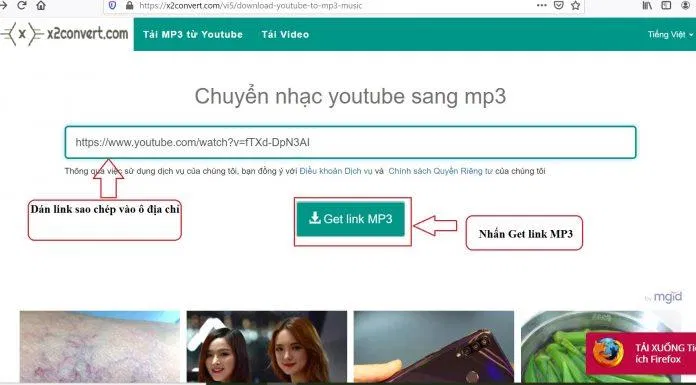Open the Firefox account icon
Viewport: 696px width, 385px height.
(686, 5)
